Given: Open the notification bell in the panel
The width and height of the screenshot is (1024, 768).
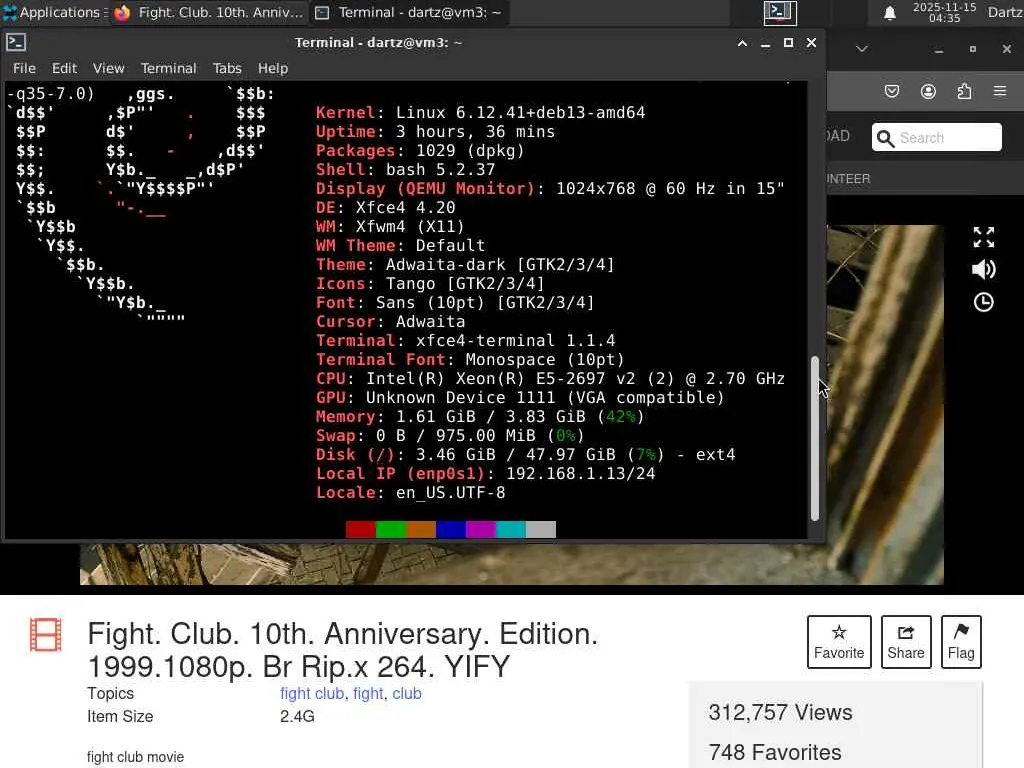Looking at the screenshot, I should click(889, 13).
